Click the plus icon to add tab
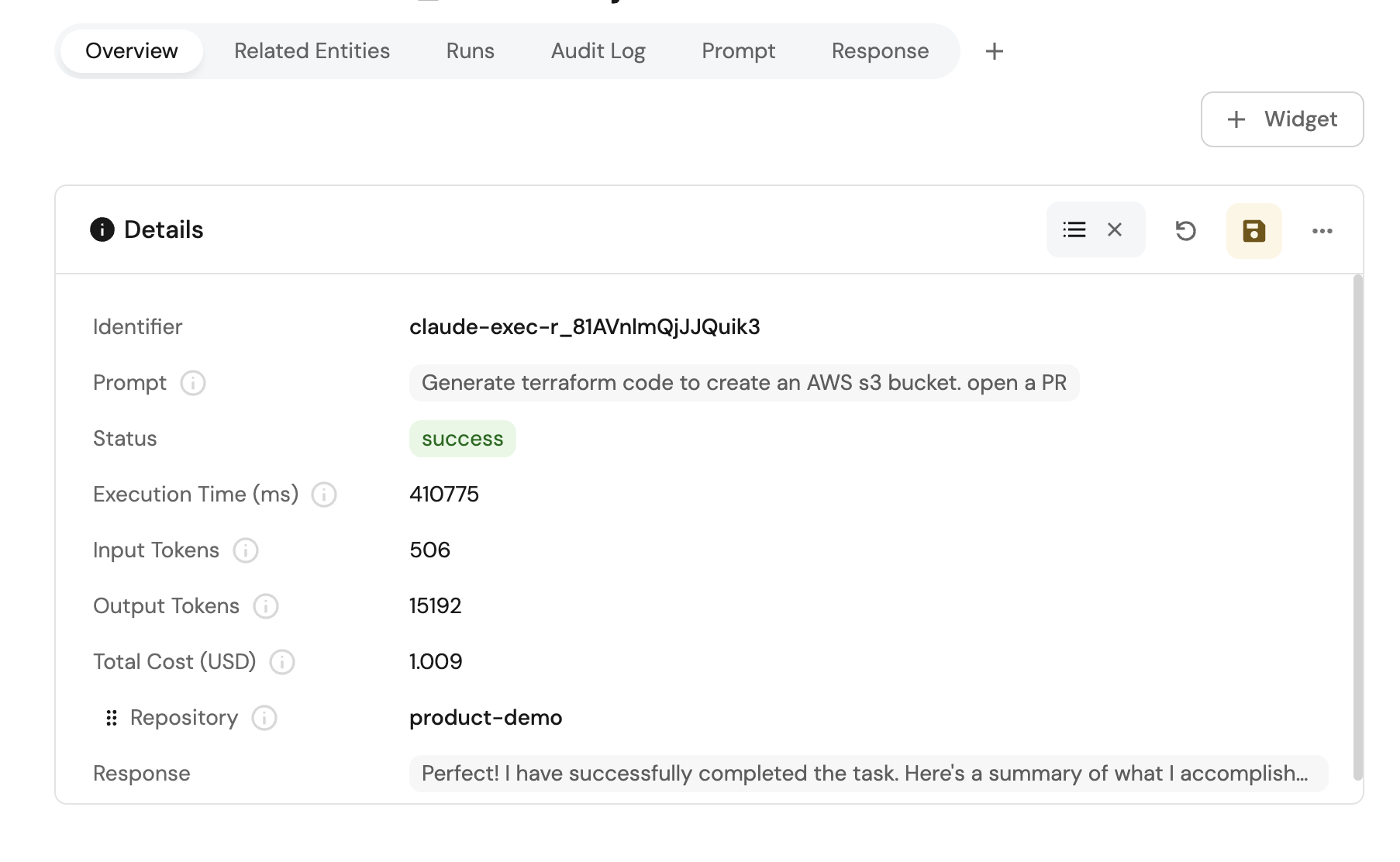The height and width of the screenshot is (862, 1400). (x=994, y=51)
